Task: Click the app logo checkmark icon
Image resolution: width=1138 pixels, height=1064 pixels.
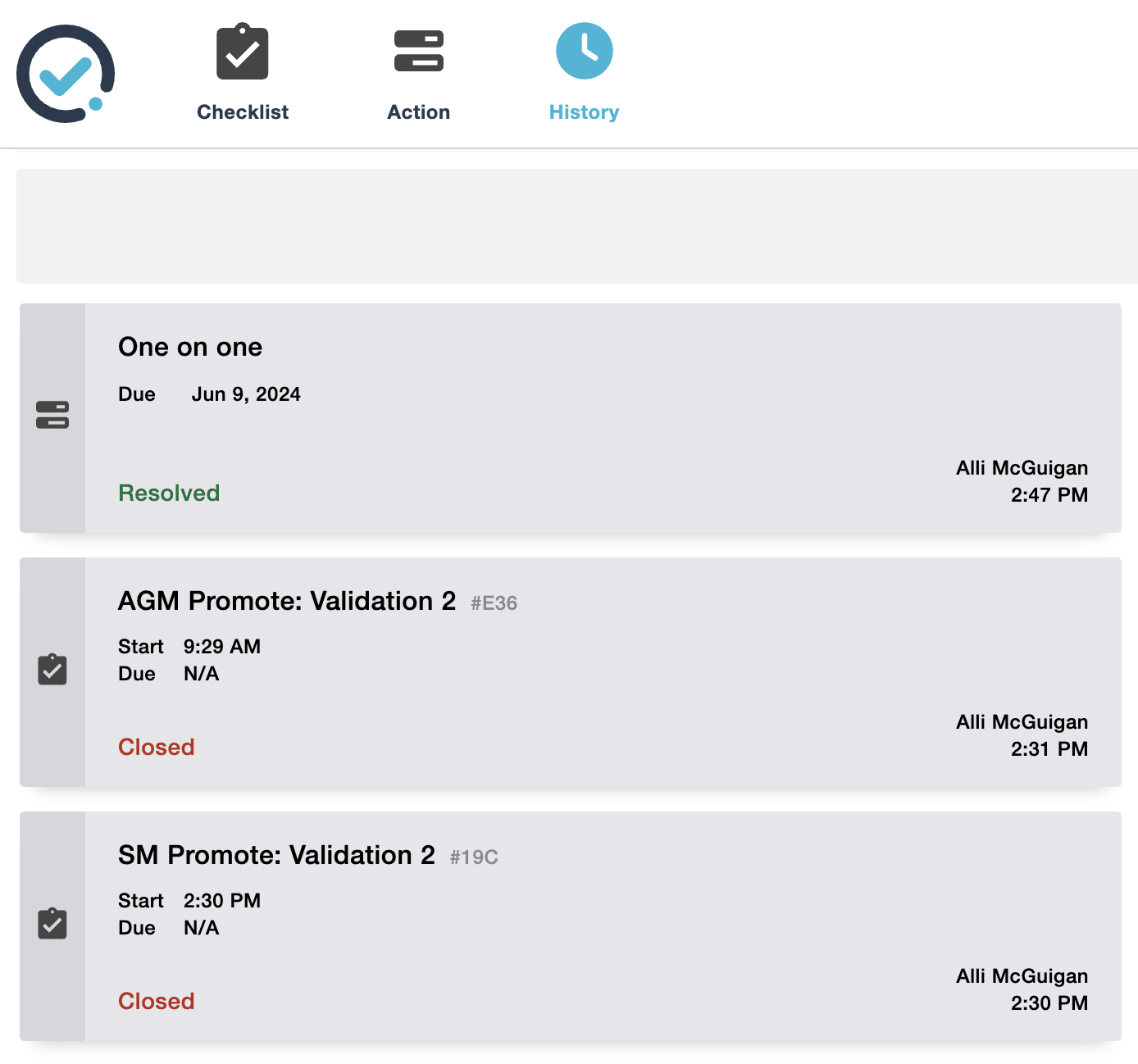Action: (66, 74)
